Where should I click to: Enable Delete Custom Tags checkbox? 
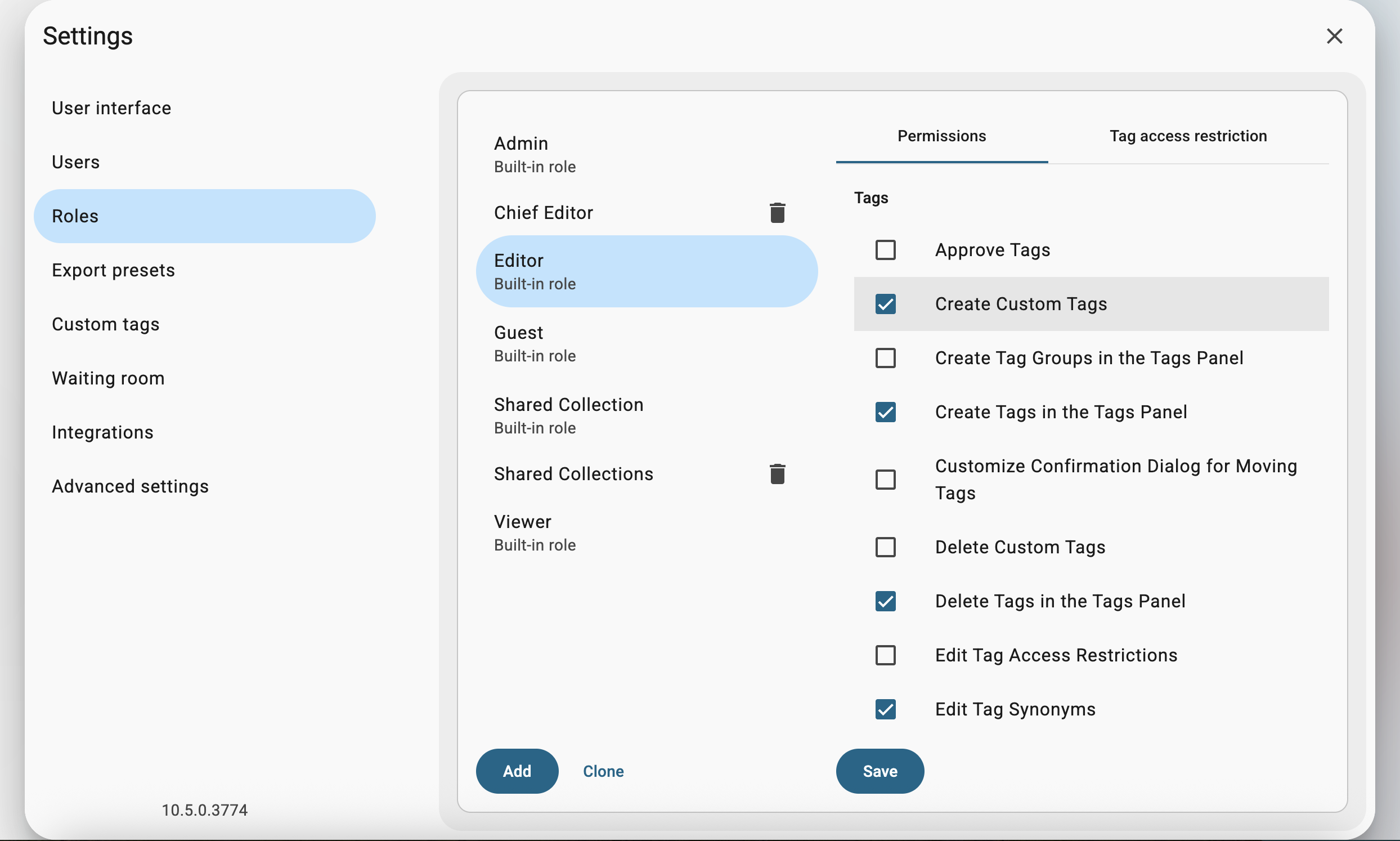[885, 547]
